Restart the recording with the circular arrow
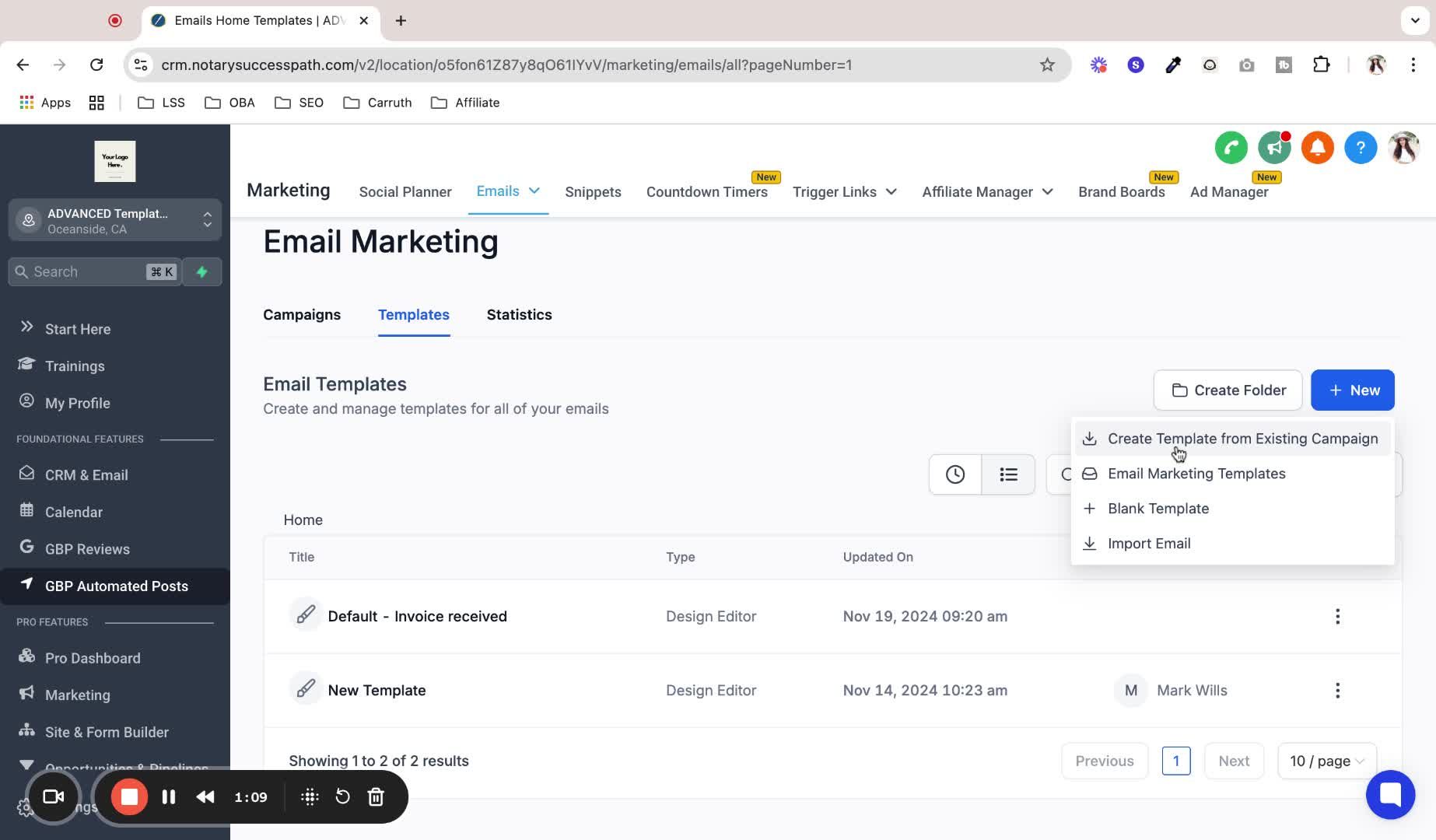 [342, 796]
